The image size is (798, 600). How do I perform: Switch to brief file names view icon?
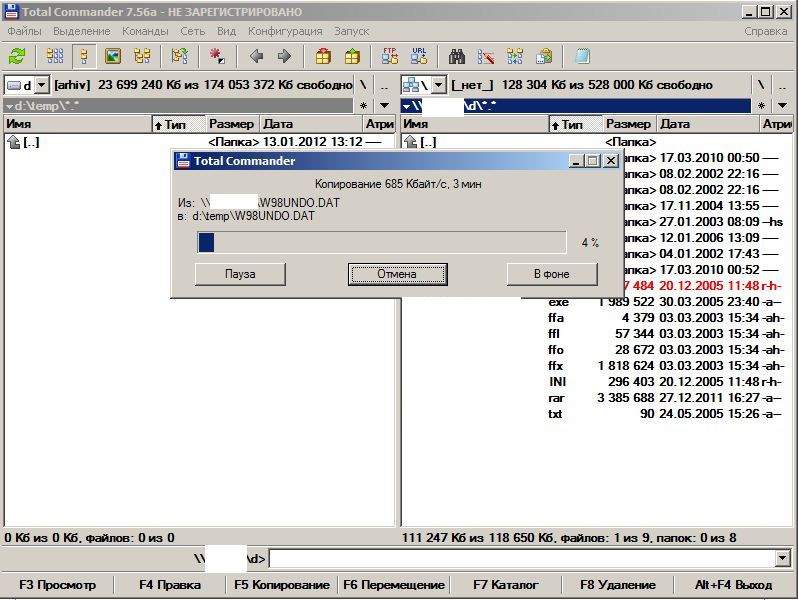(55, 56)
